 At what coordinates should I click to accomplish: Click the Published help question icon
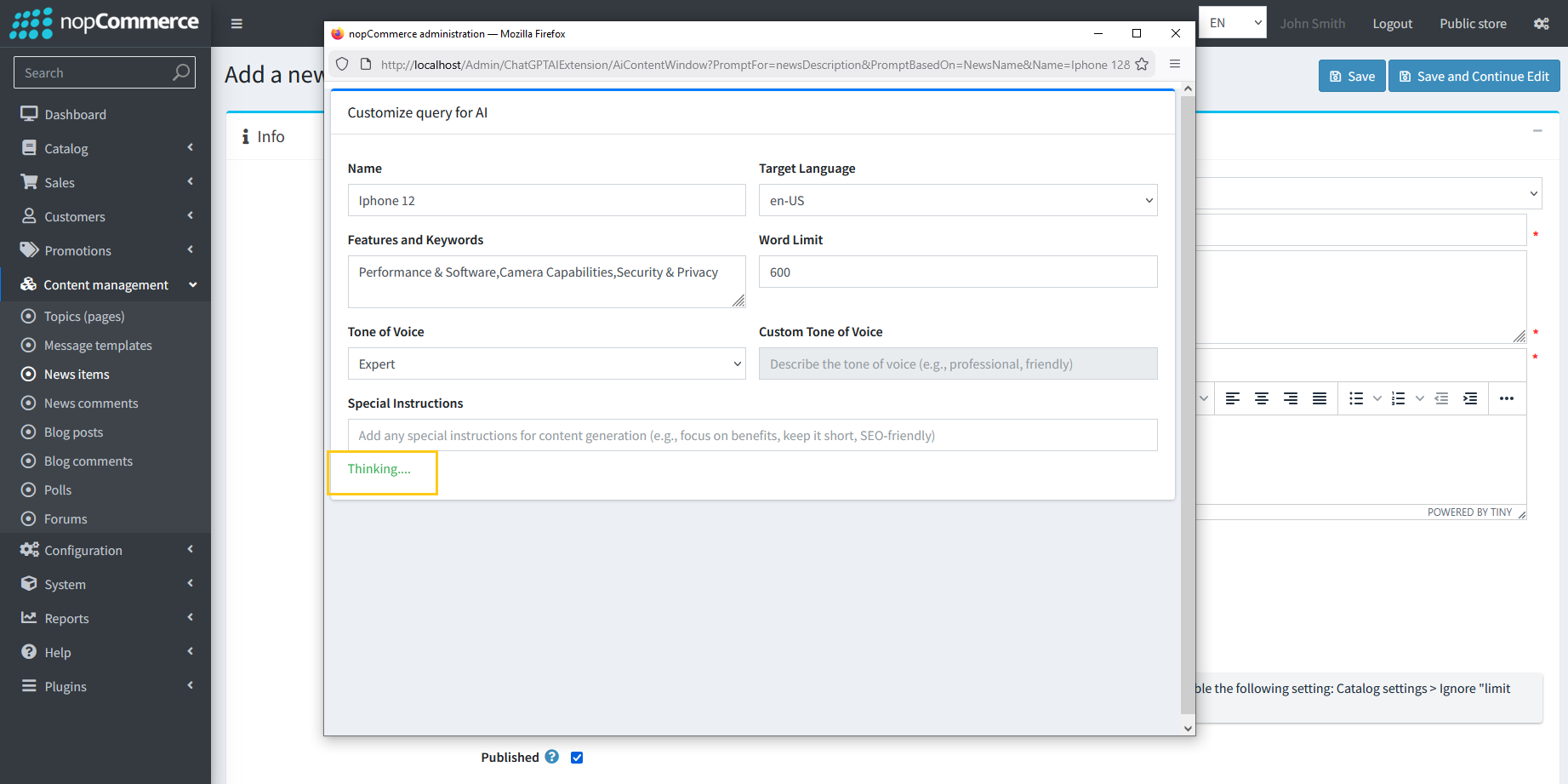point(552,757)
